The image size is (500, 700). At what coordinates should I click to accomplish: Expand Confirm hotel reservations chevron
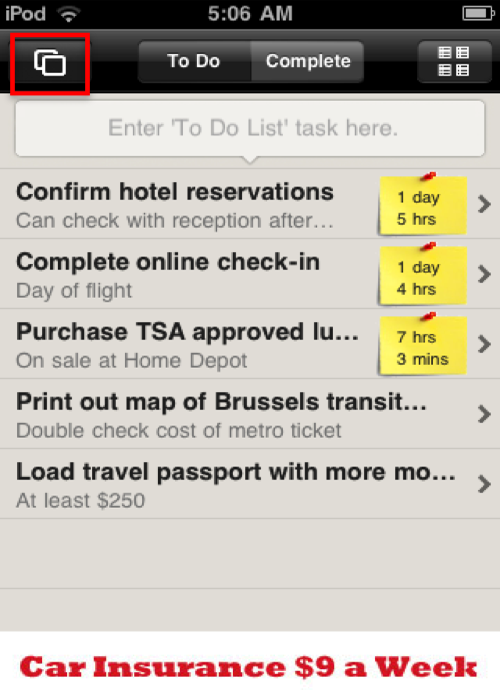click(484, 204)
